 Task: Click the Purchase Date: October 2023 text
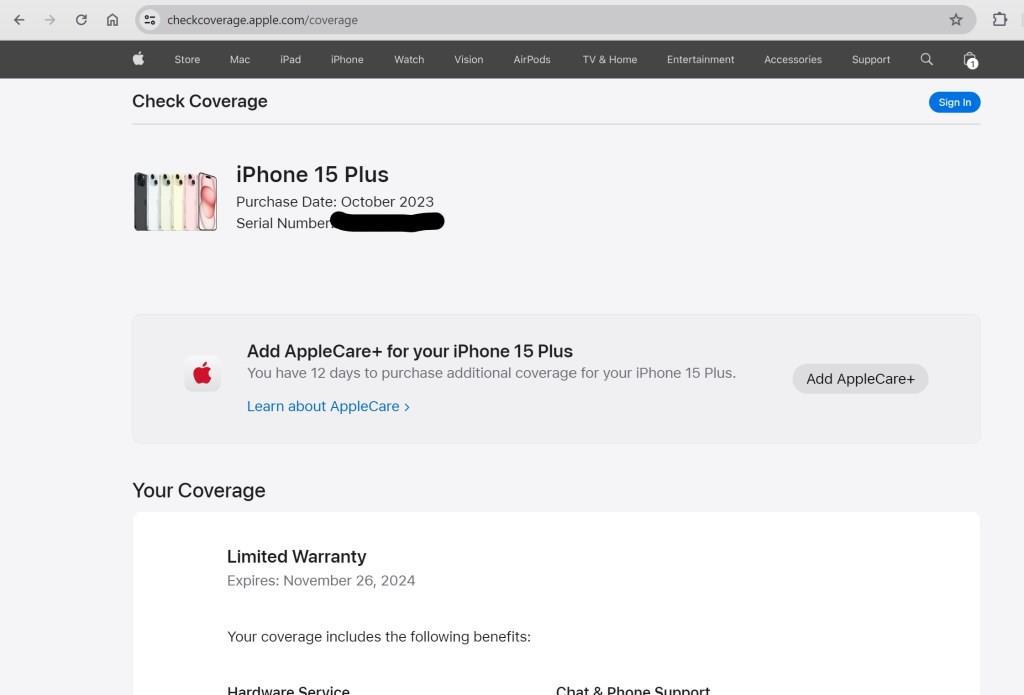335,202
